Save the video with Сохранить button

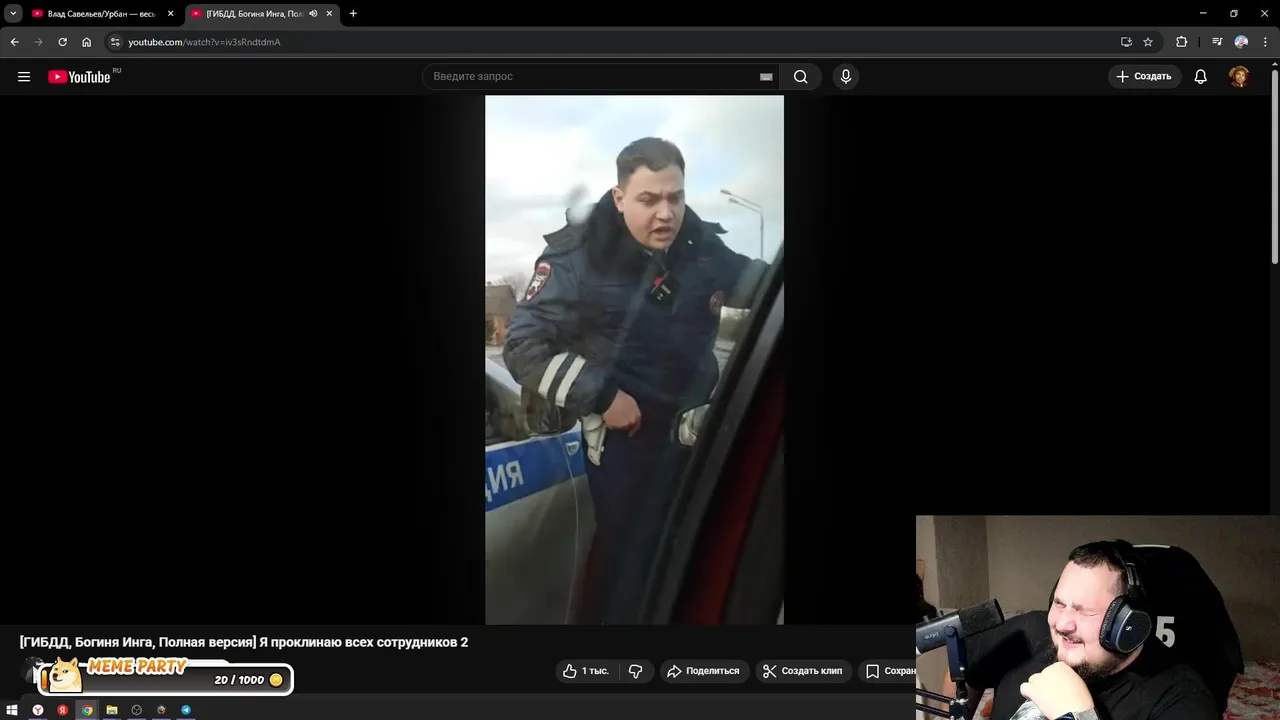(x=889, y=671)
